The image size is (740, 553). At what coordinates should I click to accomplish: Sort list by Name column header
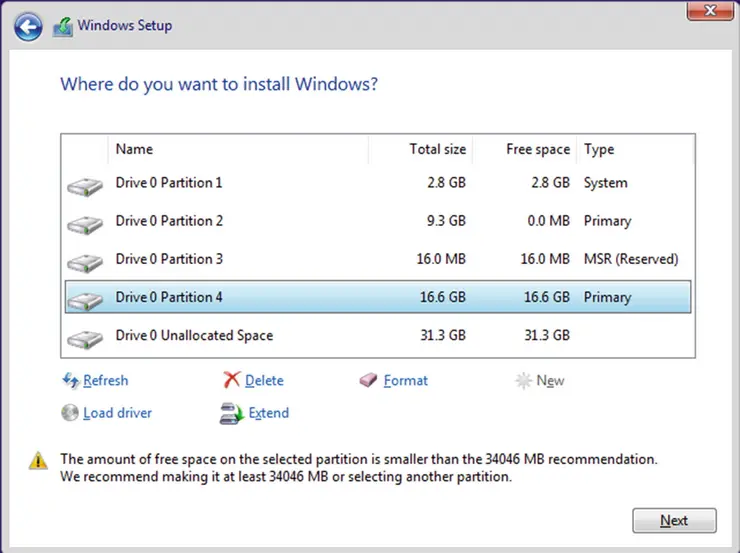coord(134,149)
